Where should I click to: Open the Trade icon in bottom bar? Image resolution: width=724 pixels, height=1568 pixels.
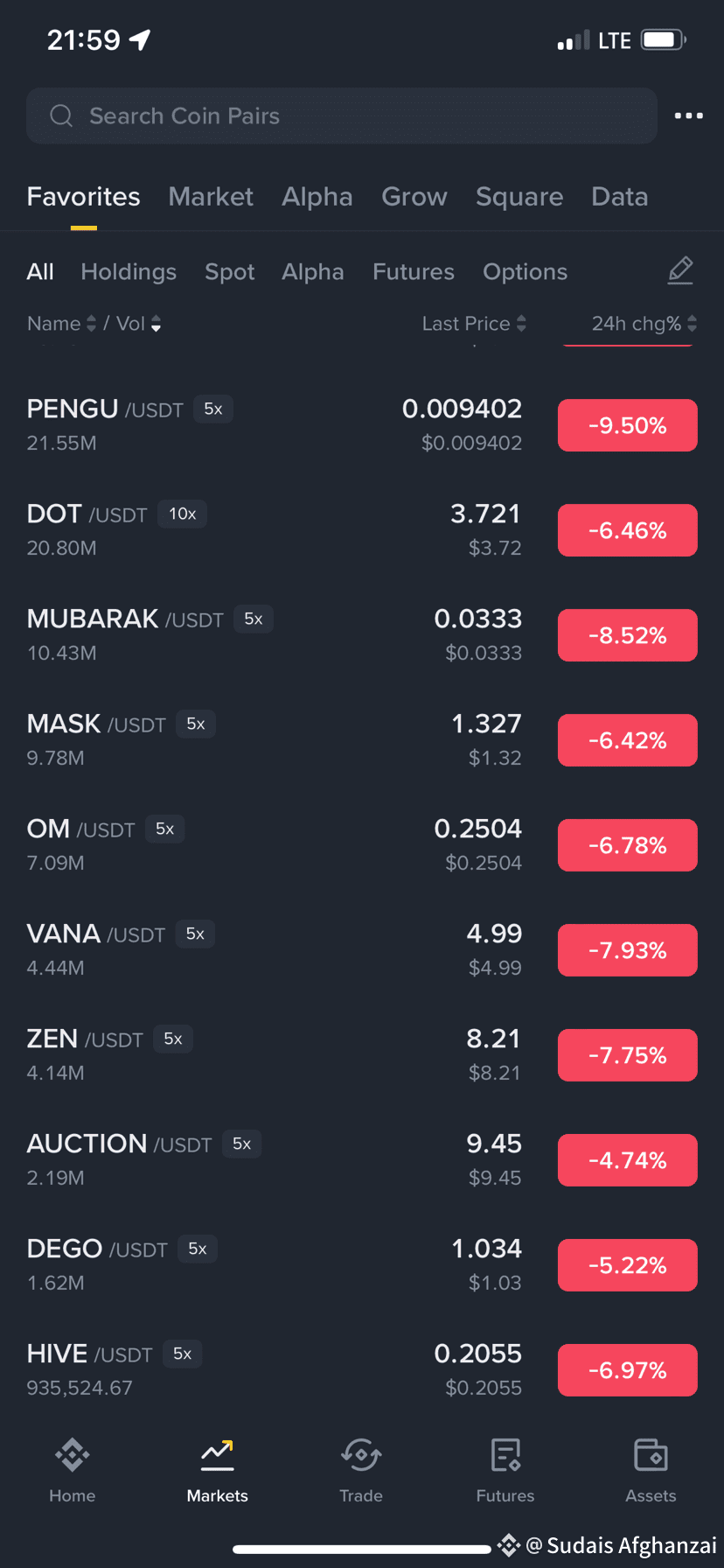361,1455
